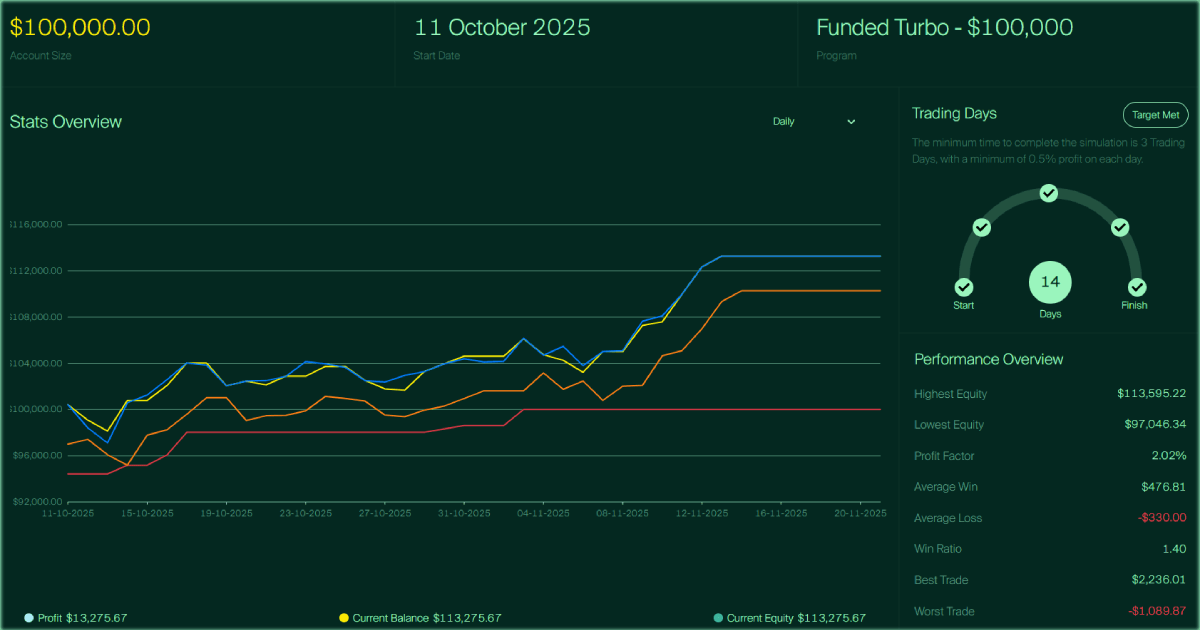This screenshot has width=1200, height=630.
Task: Click the Win Ratio value 1.40
Action: [x=1175, y=549]
